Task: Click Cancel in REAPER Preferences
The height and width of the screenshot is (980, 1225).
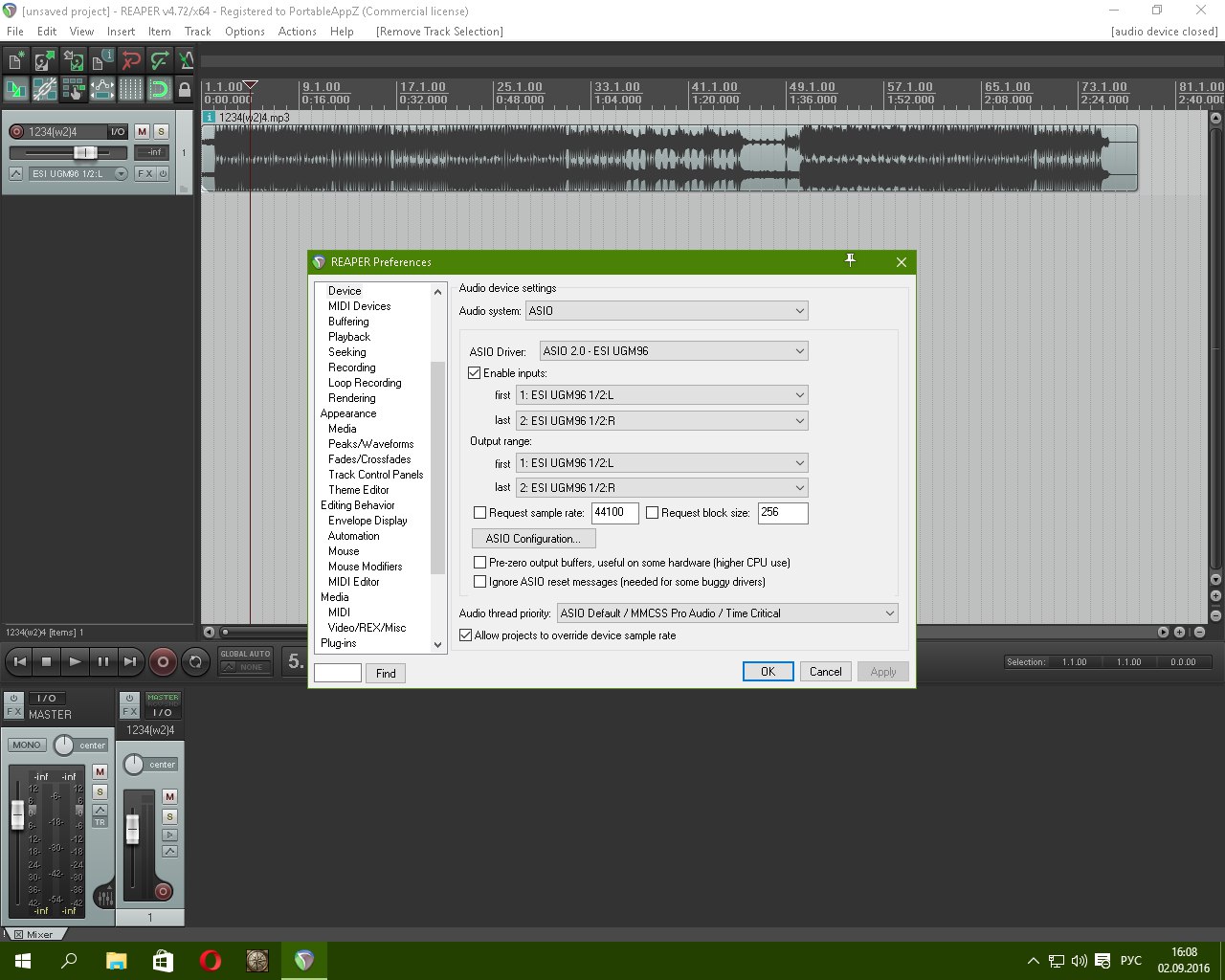Action: pyautogui.click(x=826, y=672)
